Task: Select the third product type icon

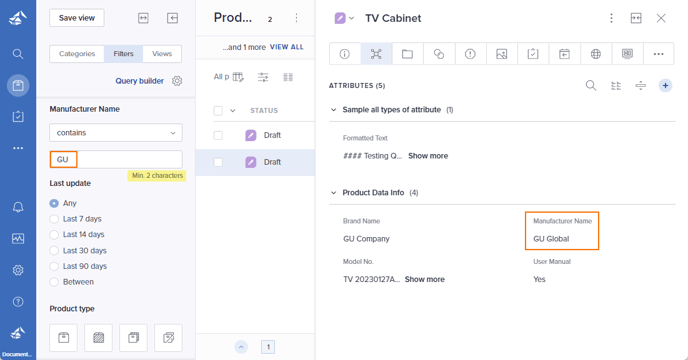Action: 133,338
